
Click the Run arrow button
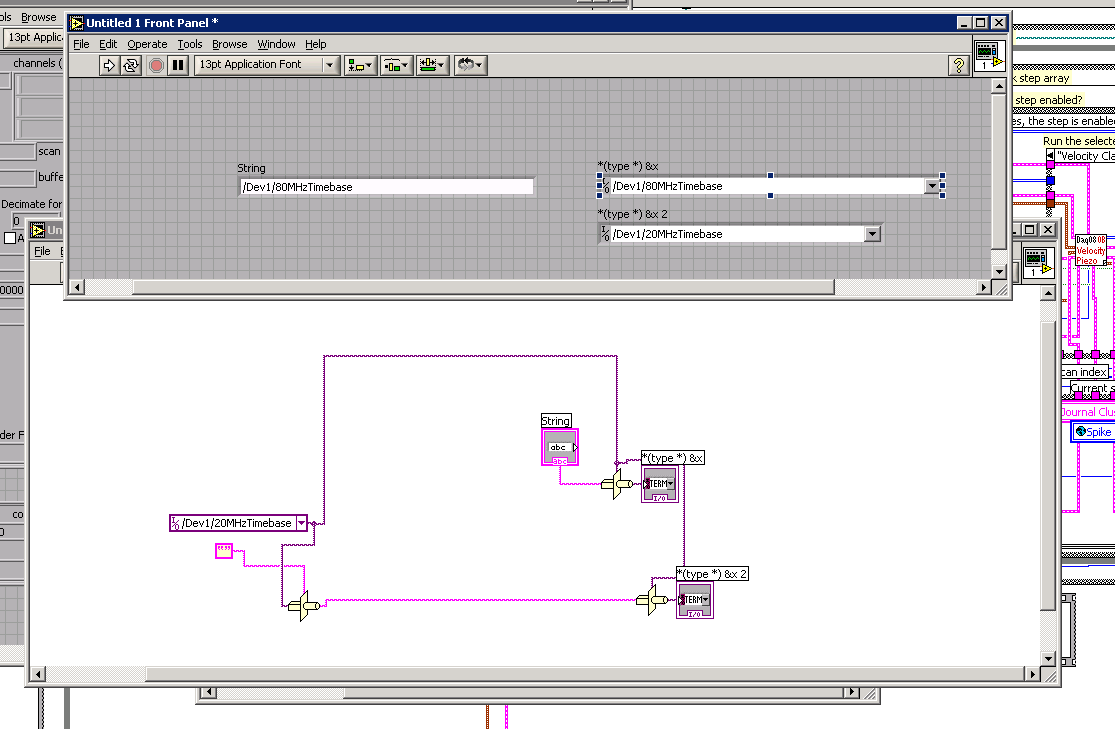pyautogui.click(x=109, y=65)
